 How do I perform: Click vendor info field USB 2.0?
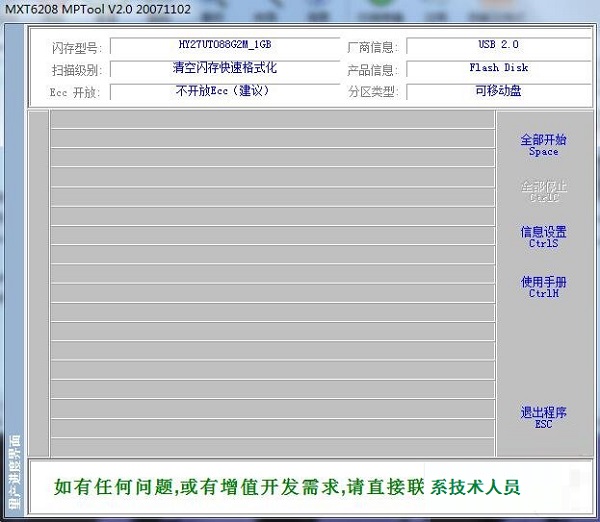[x=499, y=46]
